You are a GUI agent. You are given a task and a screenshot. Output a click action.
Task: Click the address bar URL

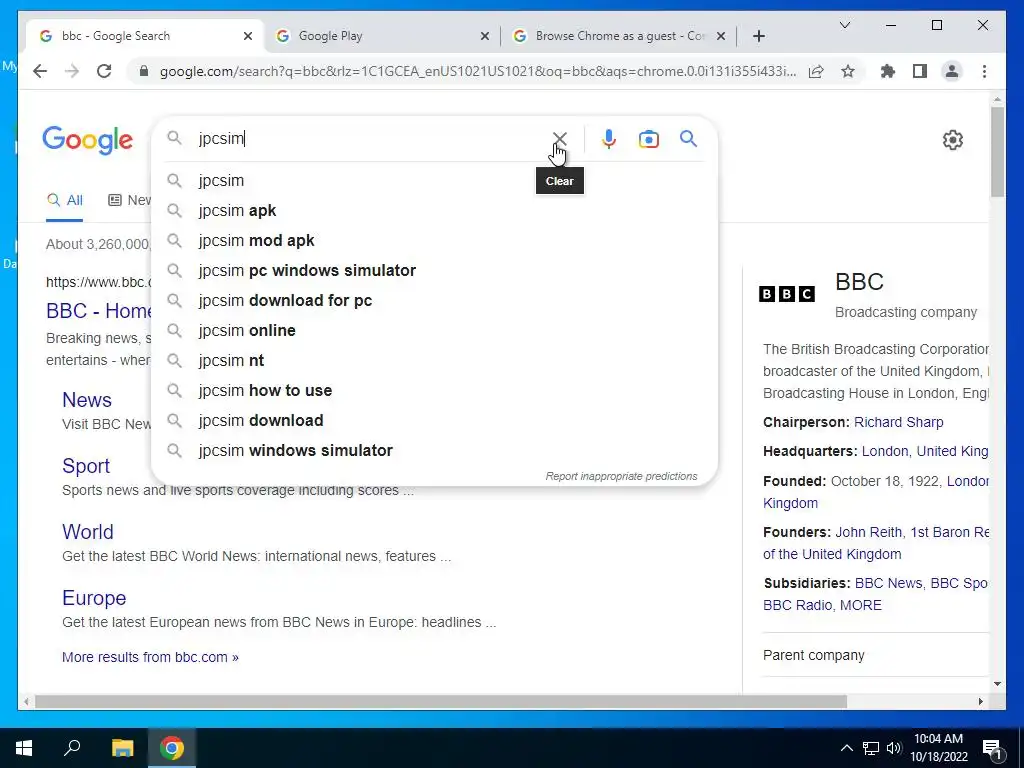[477, 71]
